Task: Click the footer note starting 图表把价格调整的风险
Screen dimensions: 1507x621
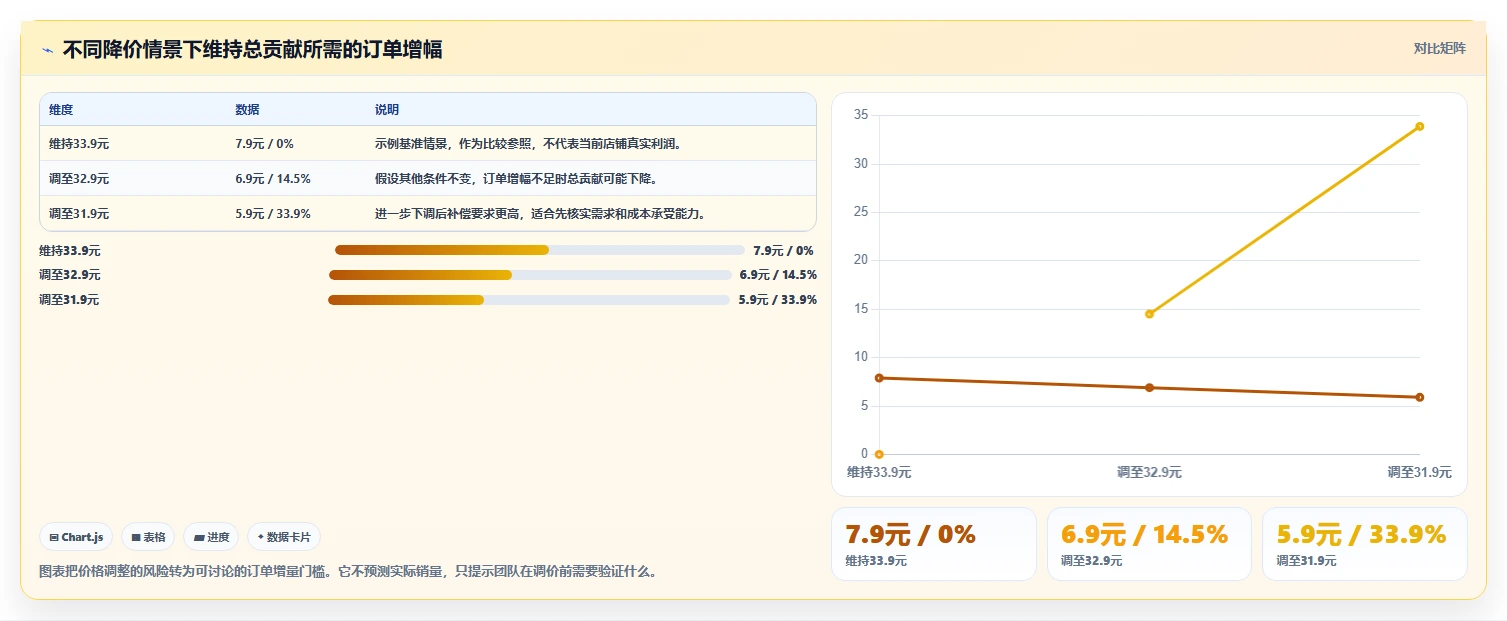Action: coord(348,572)
